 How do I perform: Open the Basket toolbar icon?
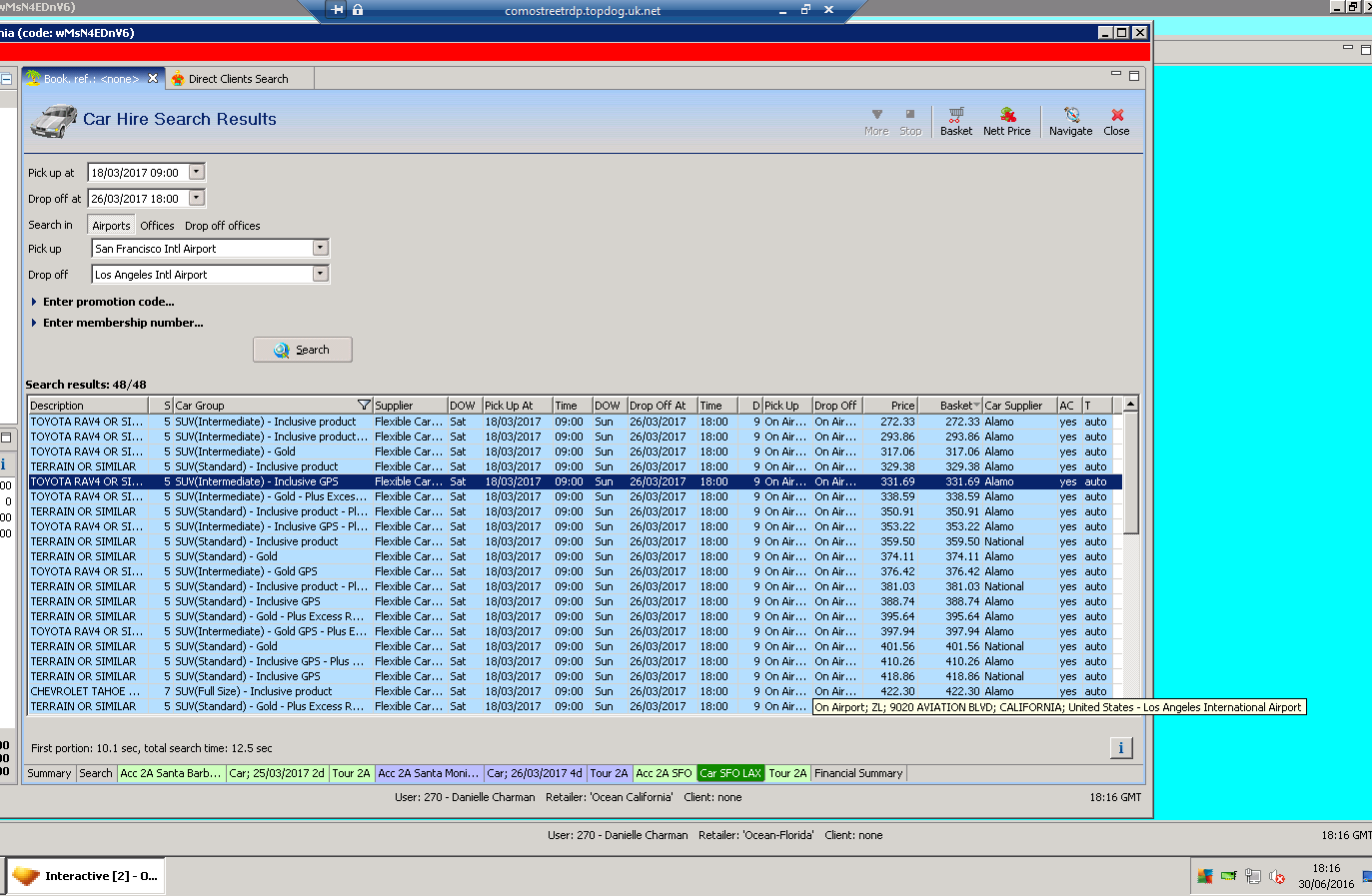click(x=955, y=121)
